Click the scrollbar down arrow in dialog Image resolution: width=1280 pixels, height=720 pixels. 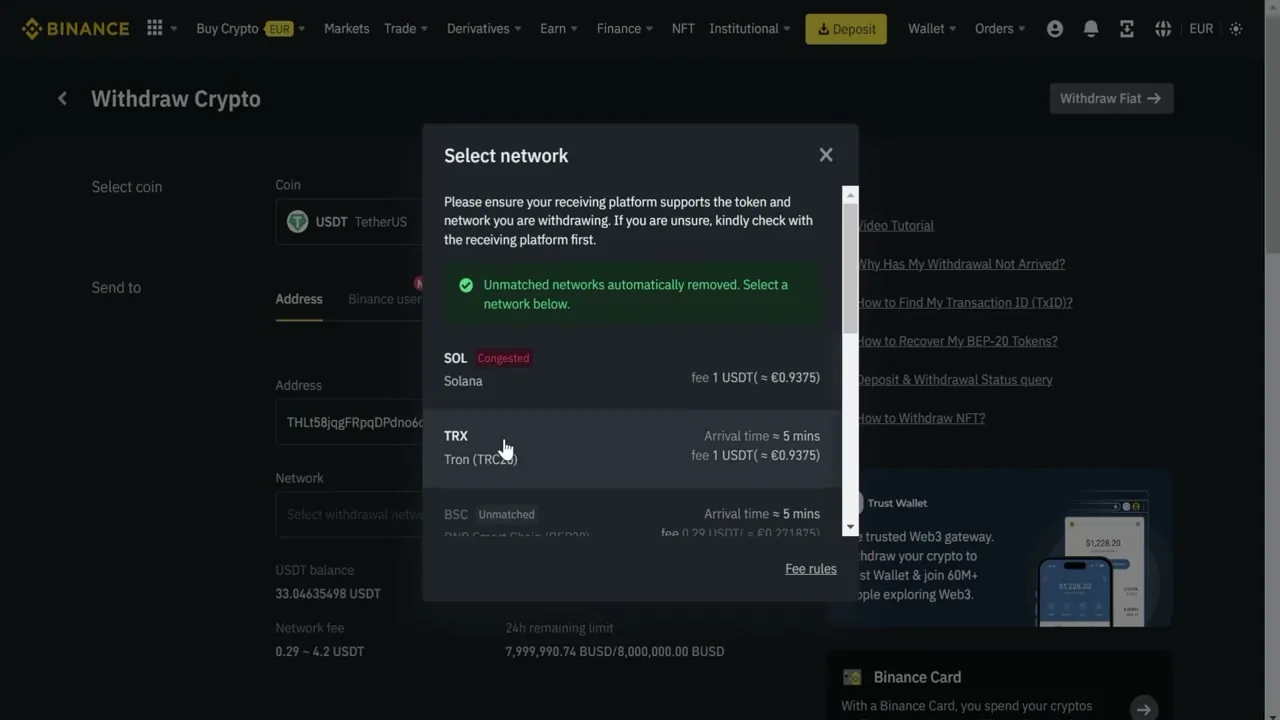850,527
